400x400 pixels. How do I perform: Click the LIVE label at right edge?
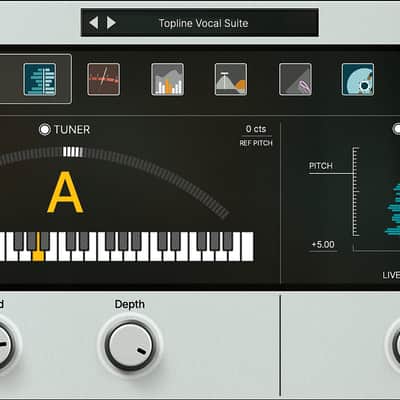(x=391, y=275)
